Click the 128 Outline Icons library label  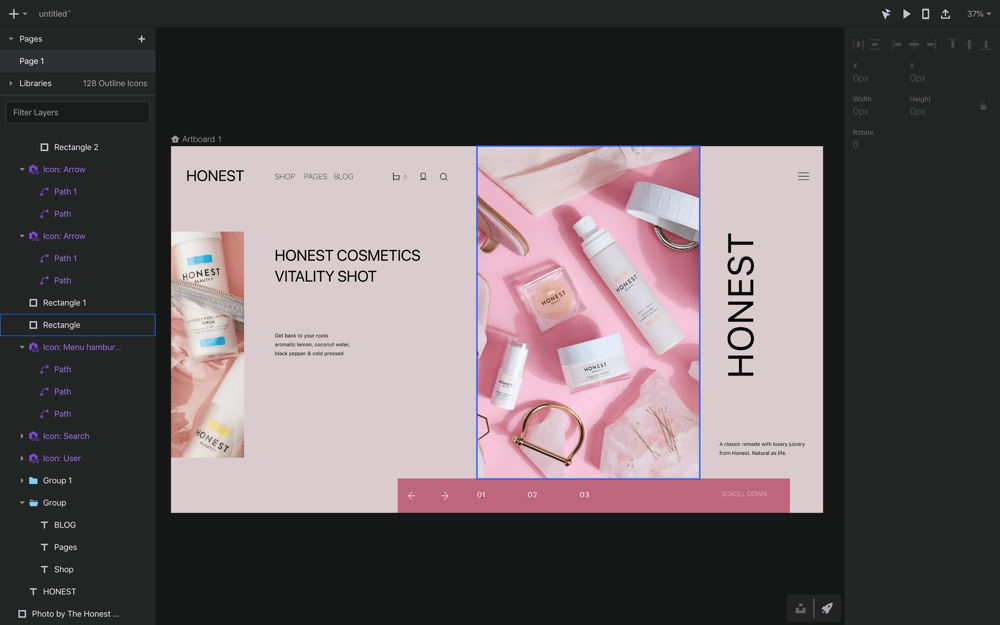115,84
